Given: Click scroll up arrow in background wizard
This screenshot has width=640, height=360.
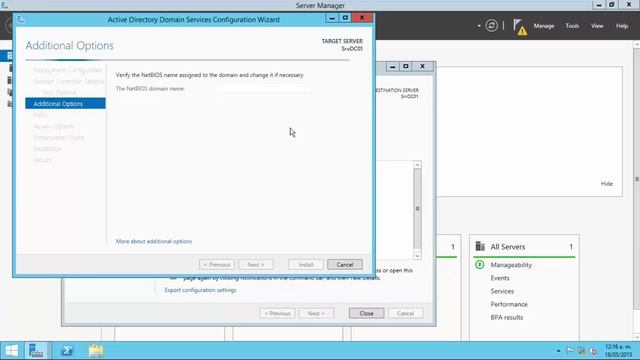Looking at the screenshot, I should 417,164.
